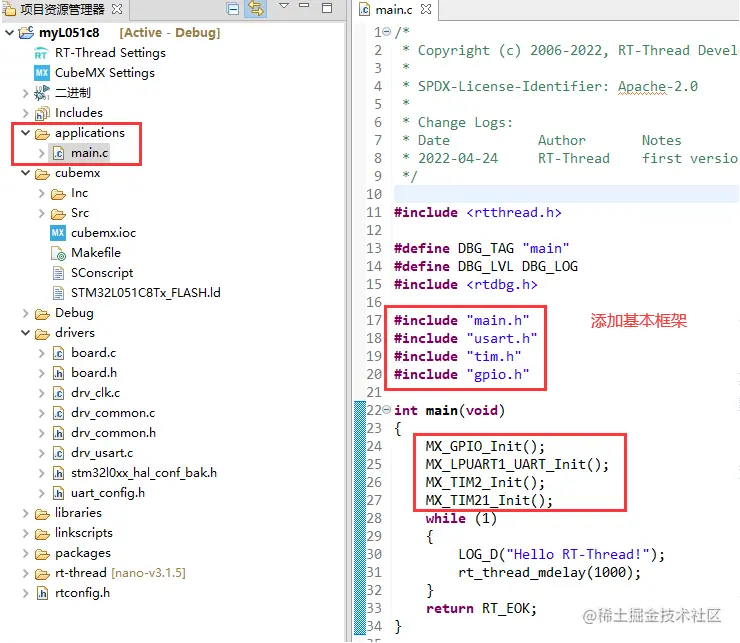Expand the Includes node

(25, 113)
